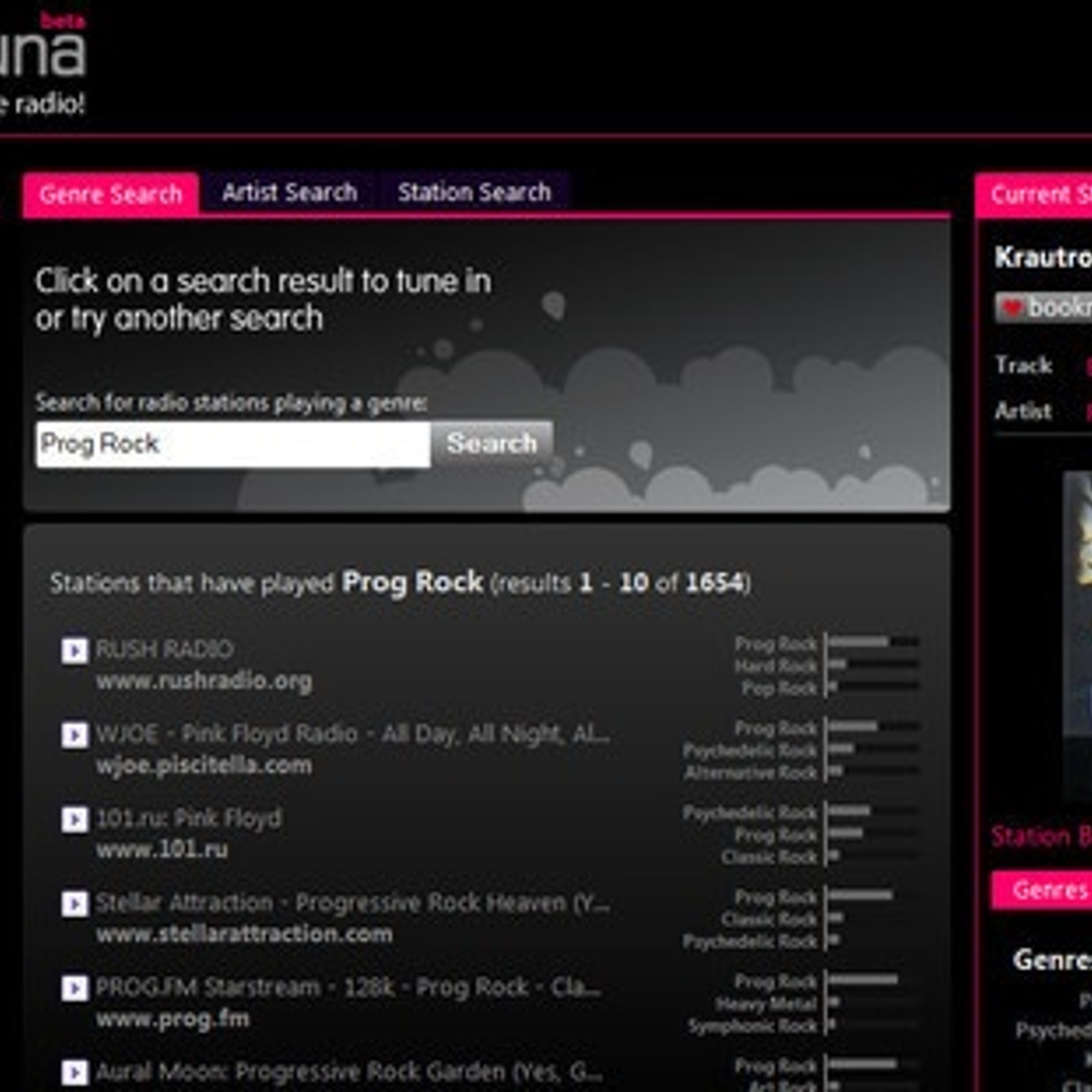Click the Station B... heading in sidebar

pos(1041,836)
